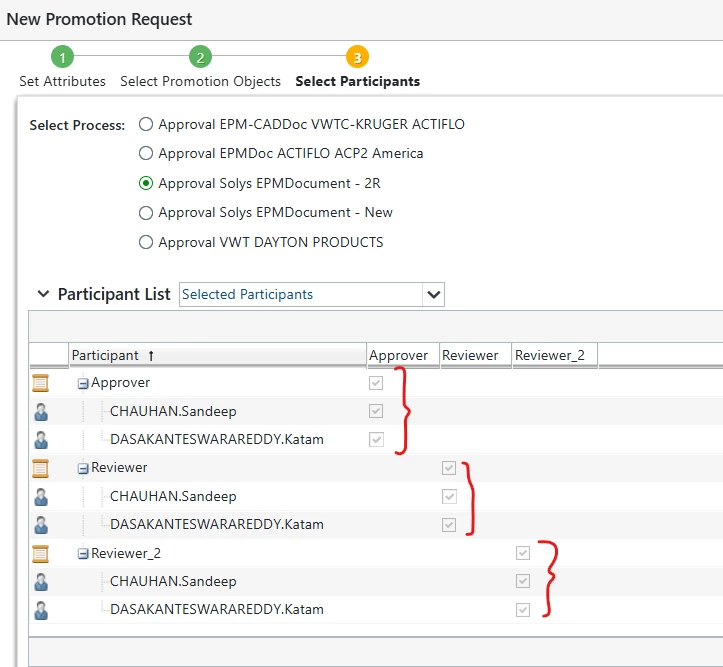Image resolution: width=723 pixels, height=667 pixels.
Task: Click the Approval Solys EPMDocument - 2R label
Action: tap(269, 183)
